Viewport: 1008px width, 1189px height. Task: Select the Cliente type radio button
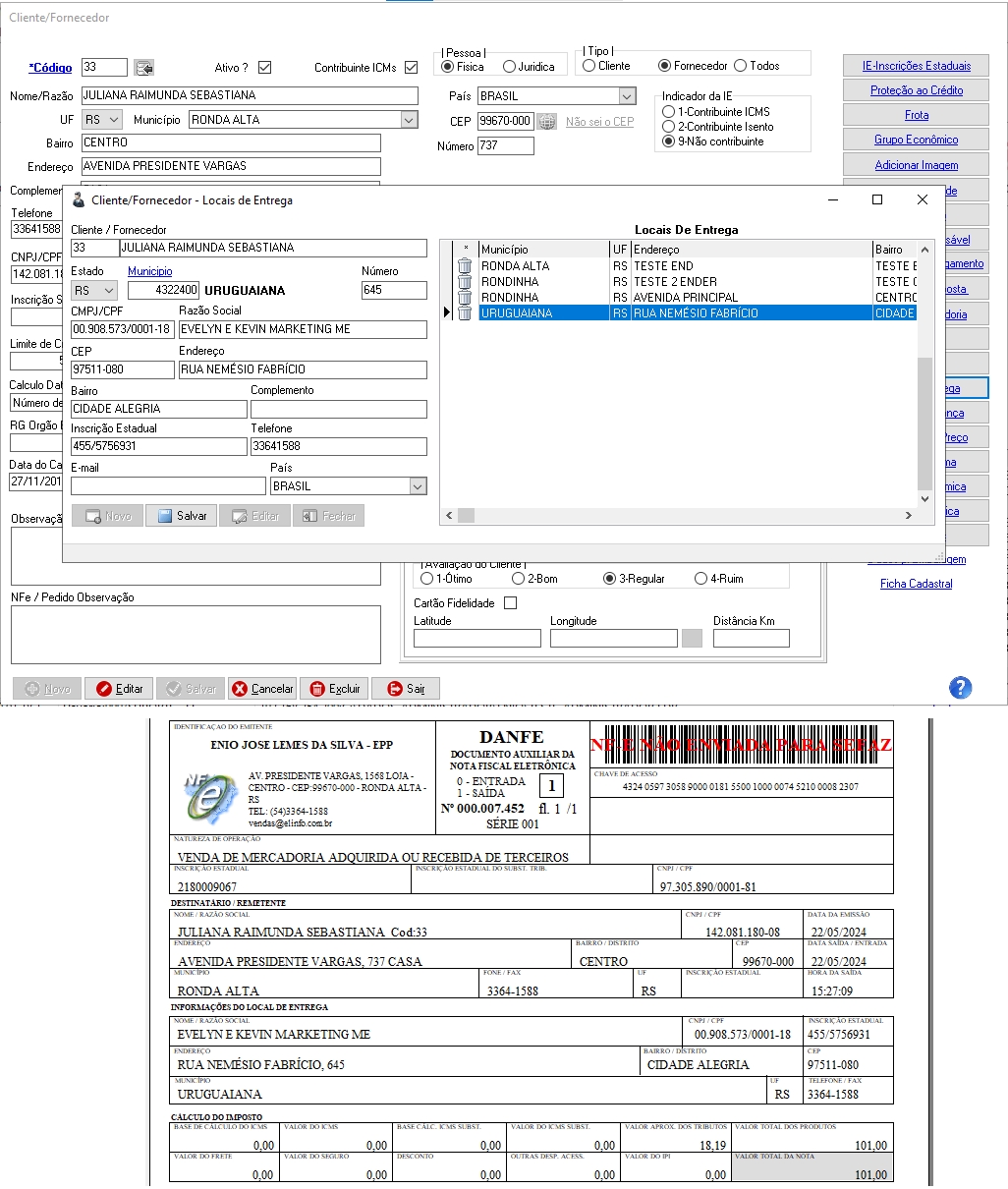click(x=588, y=66)
